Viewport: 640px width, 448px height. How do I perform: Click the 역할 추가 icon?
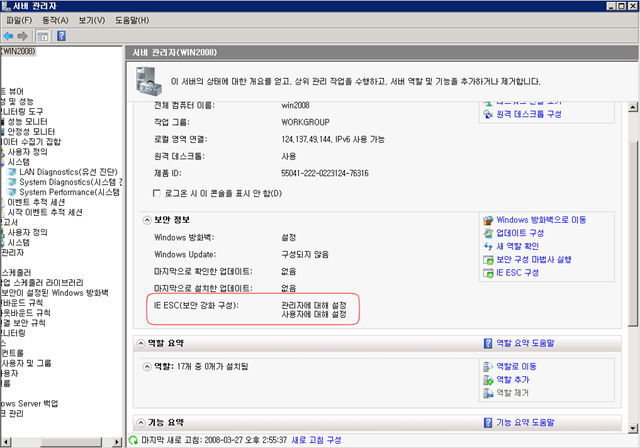click(488, 380)
